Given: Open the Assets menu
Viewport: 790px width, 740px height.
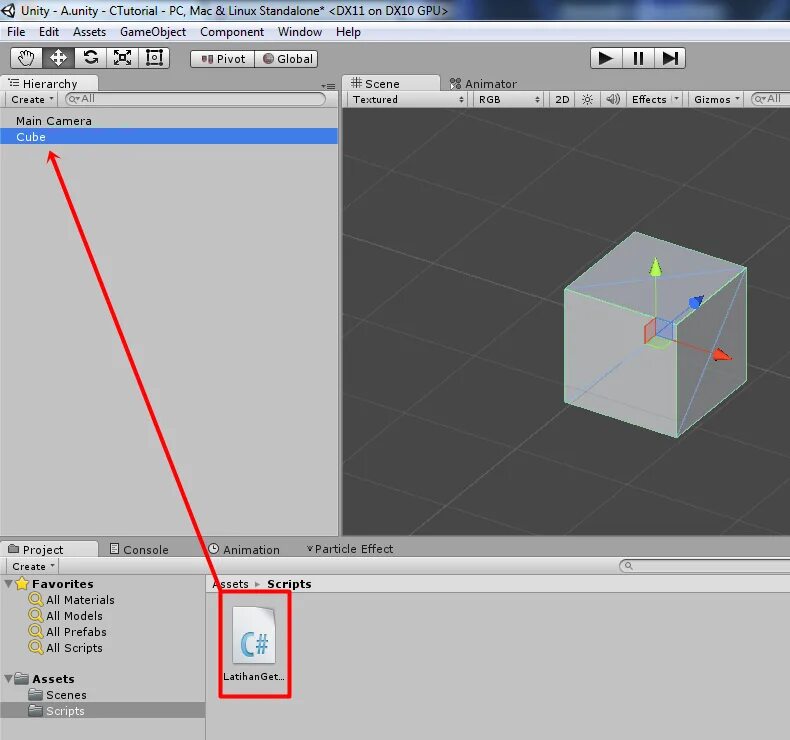Looking at the screenshot, I should [89, 32].
